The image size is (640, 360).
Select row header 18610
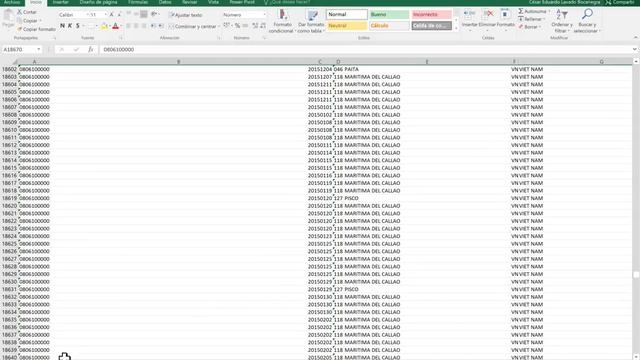pyautogui.click(x=9, y=130)
